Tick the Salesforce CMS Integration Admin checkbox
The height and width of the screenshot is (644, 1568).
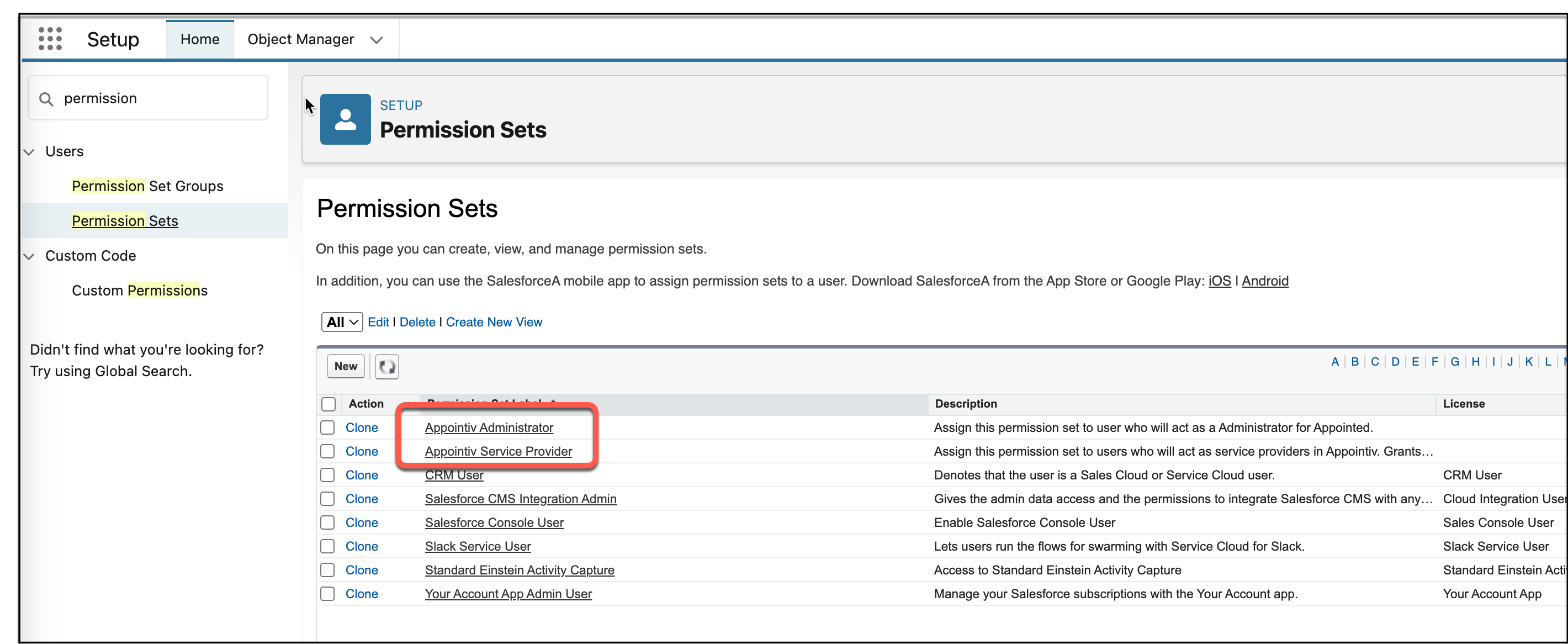[327, 499]
